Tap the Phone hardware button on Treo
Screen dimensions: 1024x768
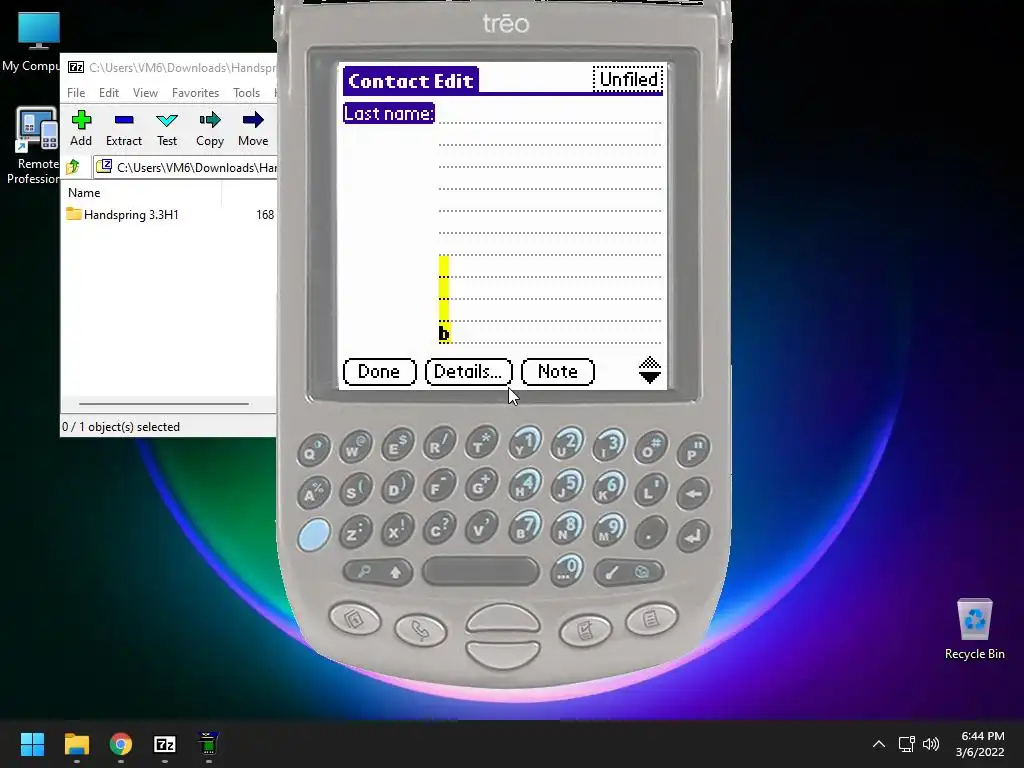pos(420,630)
